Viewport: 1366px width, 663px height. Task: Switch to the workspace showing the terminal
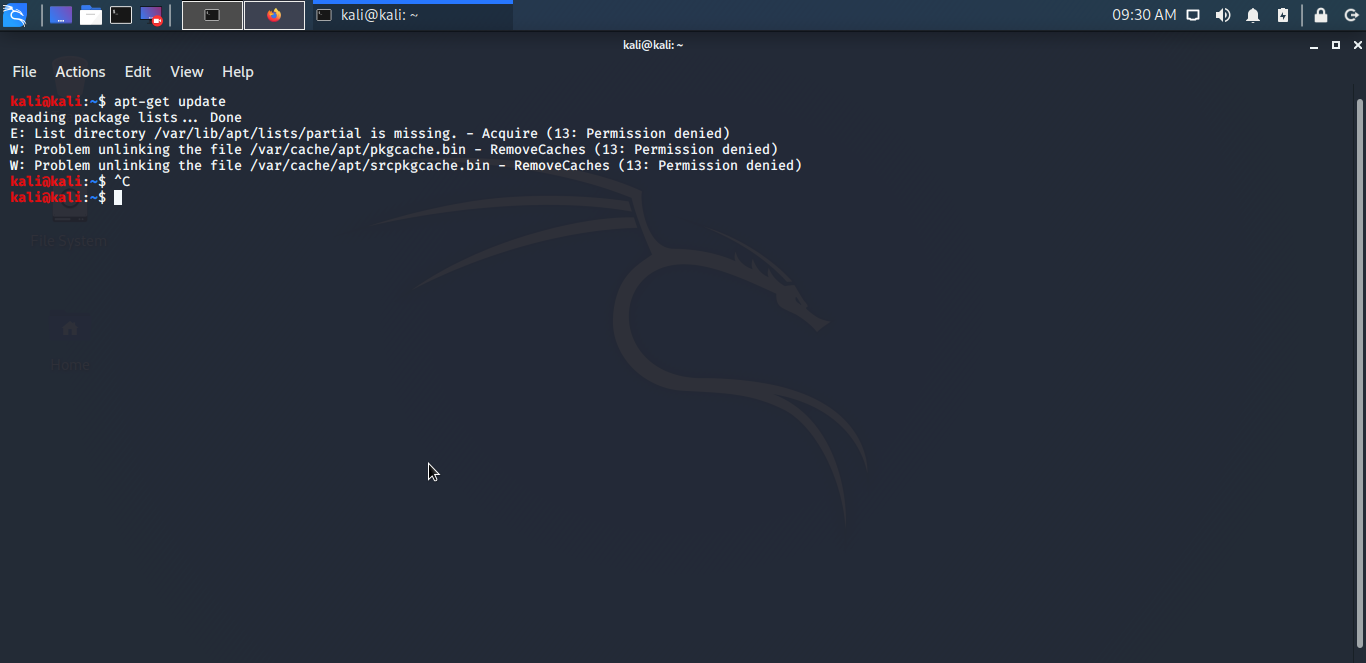212,15
